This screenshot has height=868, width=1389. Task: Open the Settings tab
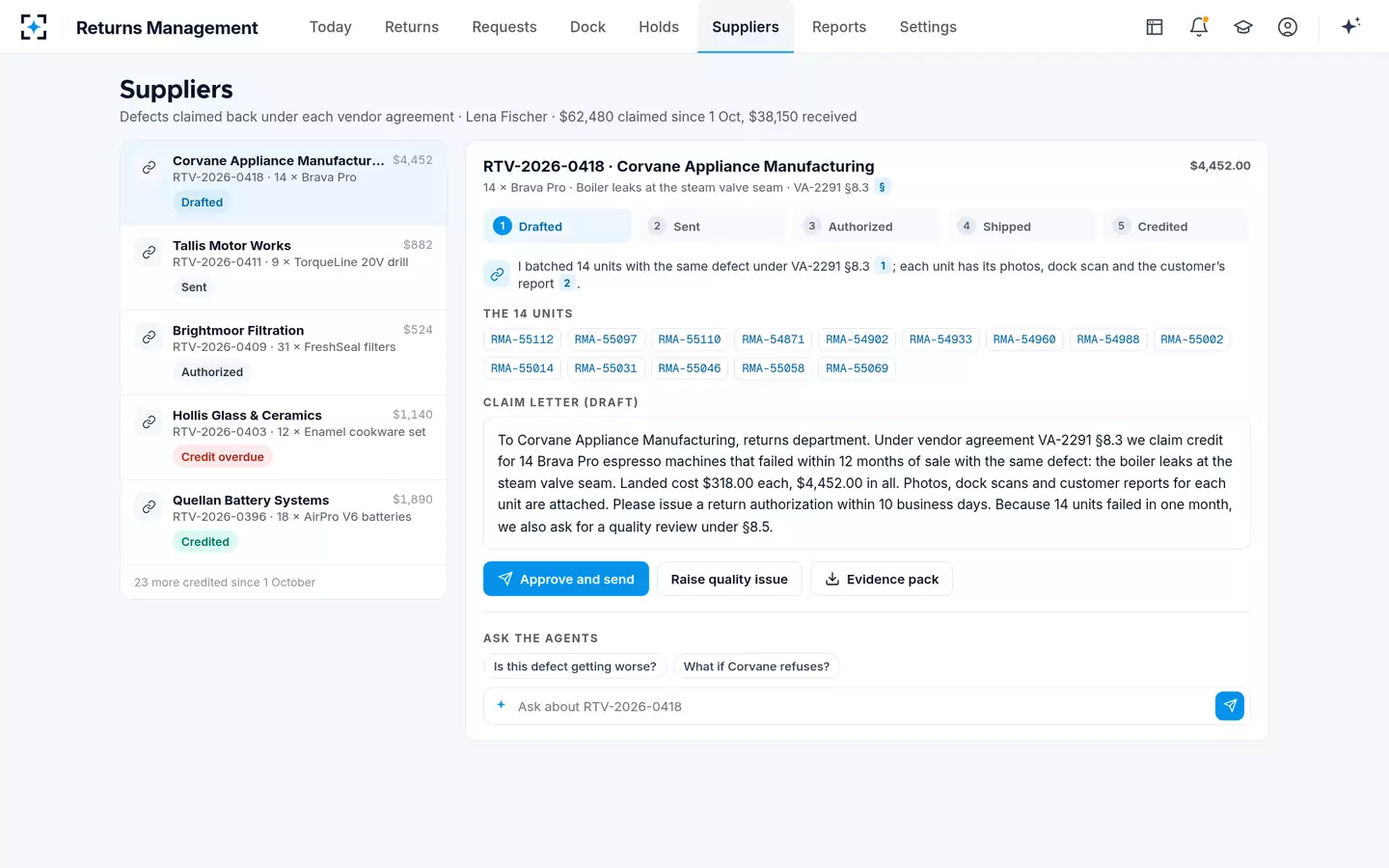click(x=928, y=27)
